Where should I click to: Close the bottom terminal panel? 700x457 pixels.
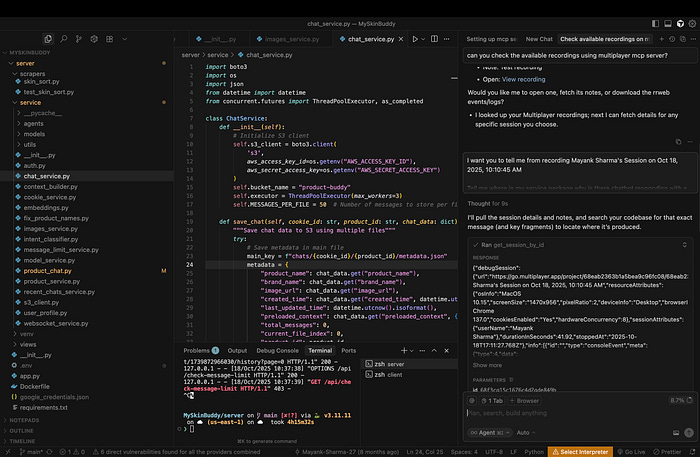click(x=446, y=351)
